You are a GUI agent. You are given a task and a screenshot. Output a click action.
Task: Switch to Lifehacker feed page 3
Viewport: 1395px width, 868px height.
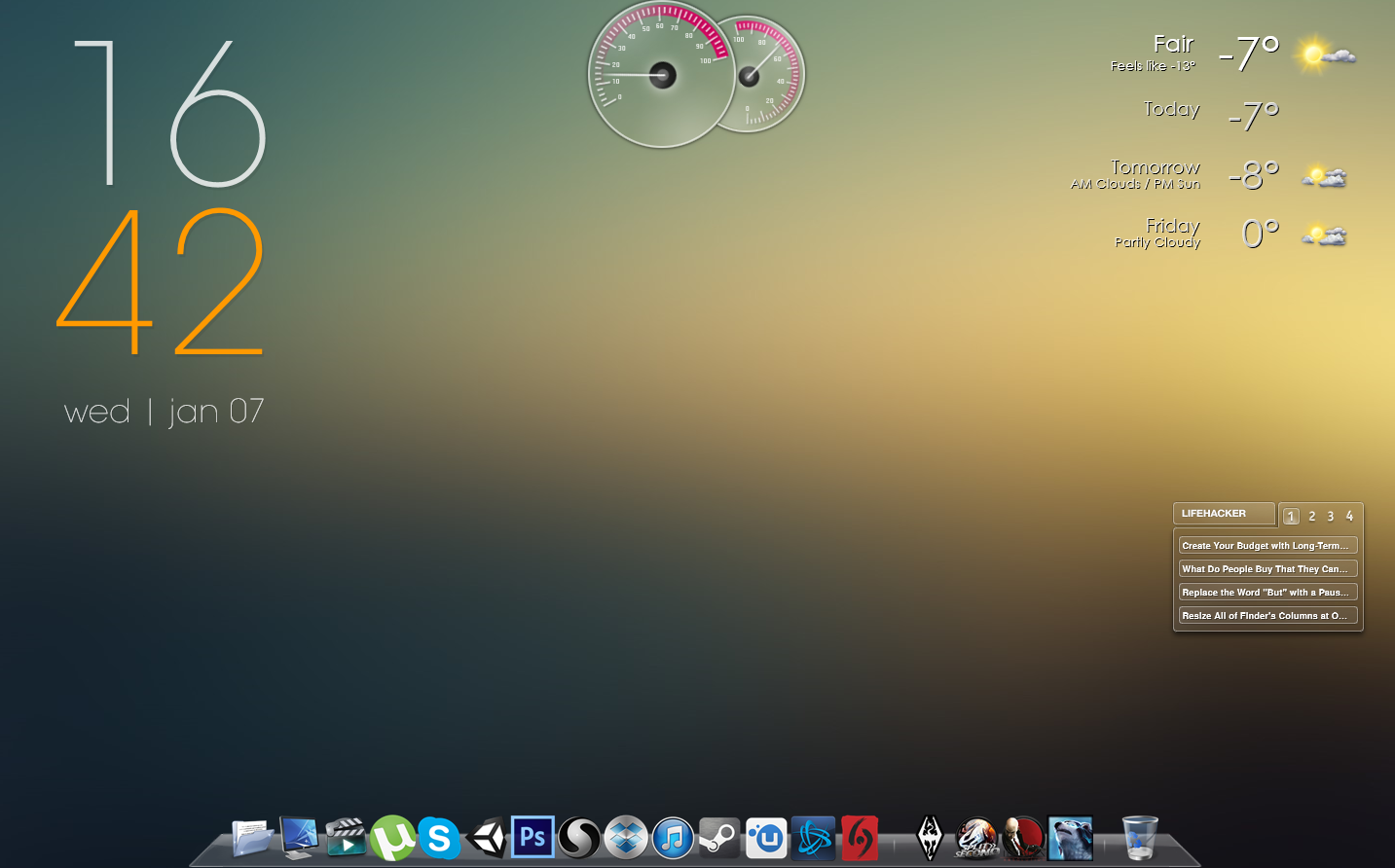[1331, 516]
